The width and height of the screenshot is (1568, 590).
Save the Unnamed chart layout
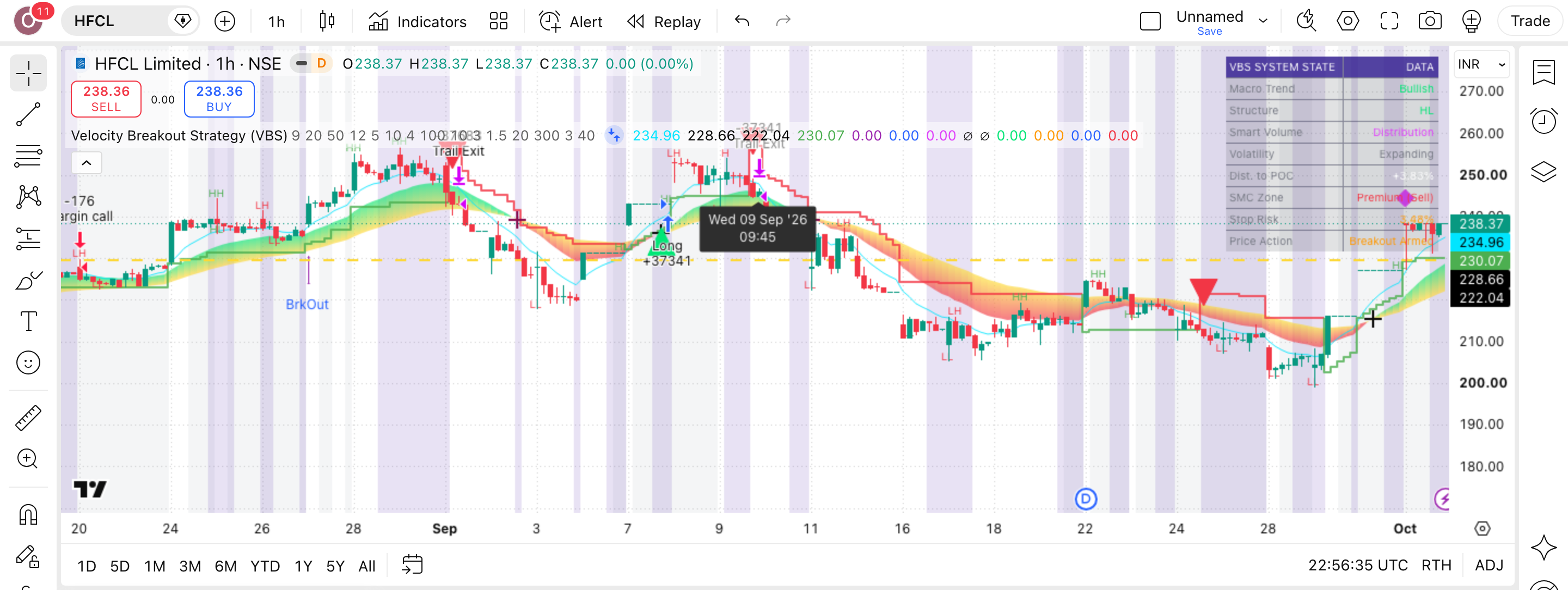1209,31
